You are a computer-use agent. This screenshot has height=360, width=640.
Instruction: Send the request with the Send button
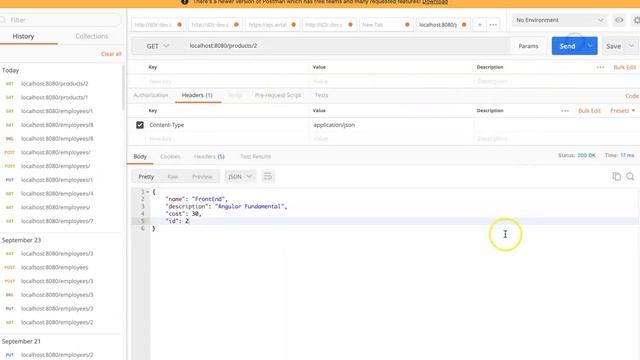pyautogui.click(x=568, y=46)
